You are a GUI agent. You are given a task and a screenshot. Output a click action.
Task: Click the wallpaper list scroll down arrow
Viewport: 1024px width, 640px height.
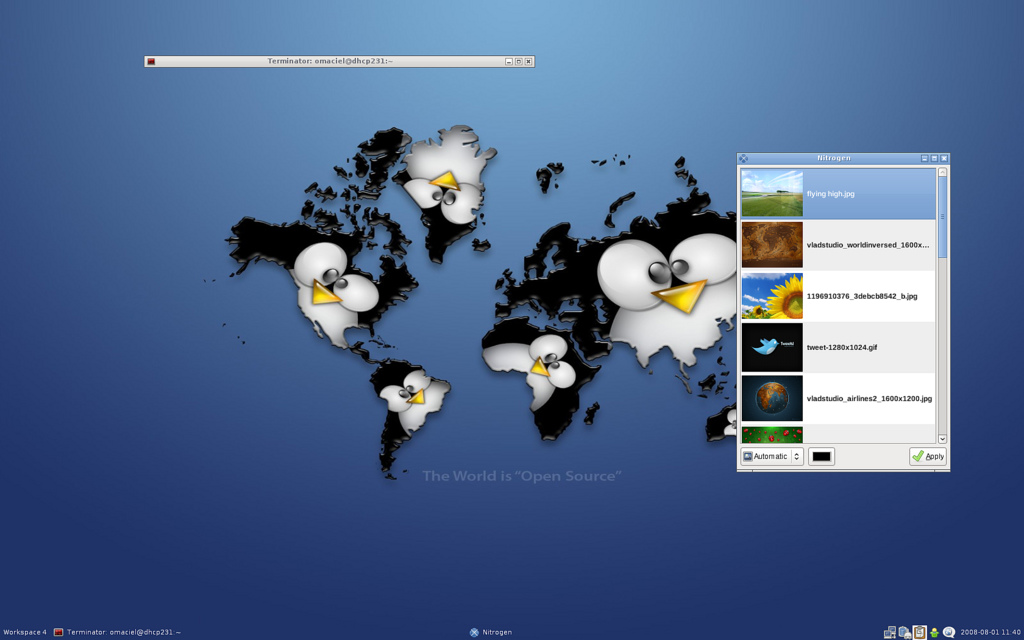[x=942, y=438]
